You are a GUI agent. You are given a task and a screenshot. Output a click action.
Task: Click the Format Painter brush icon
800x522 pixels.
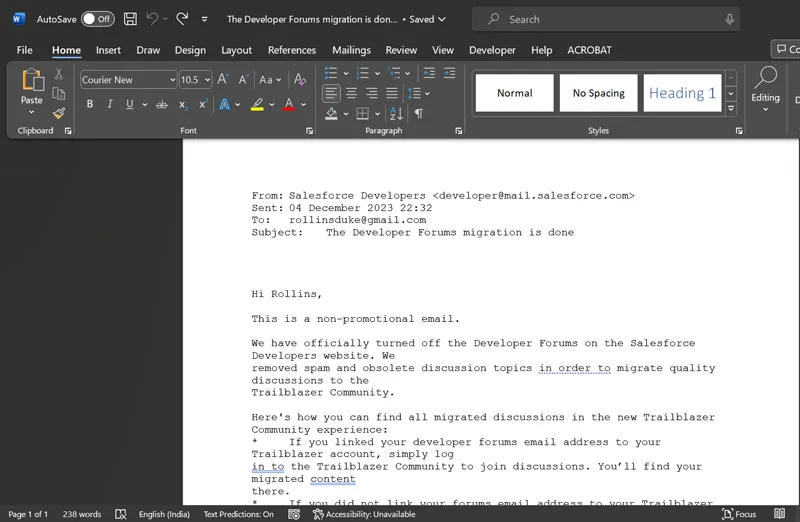59,113
